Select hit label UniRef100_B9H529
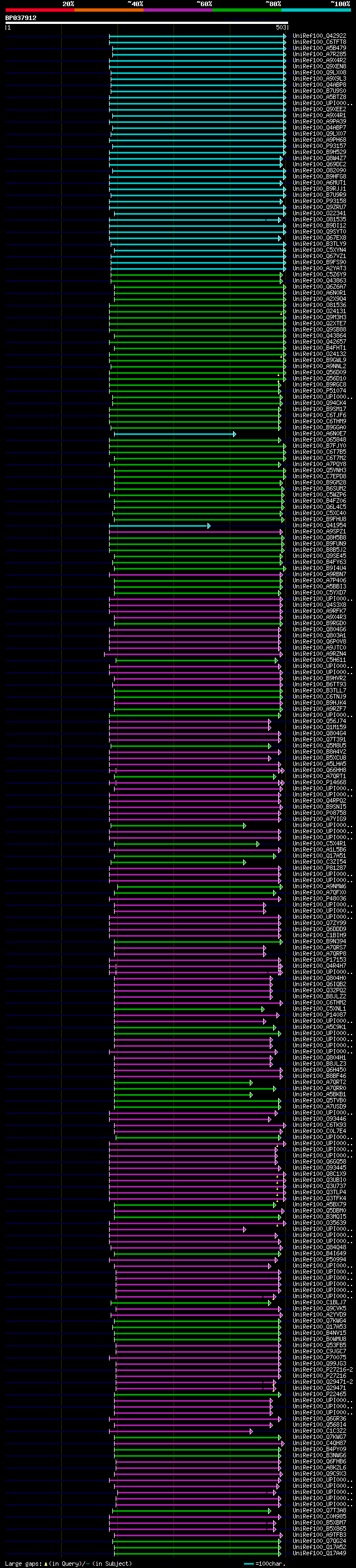 click(319, 152)
